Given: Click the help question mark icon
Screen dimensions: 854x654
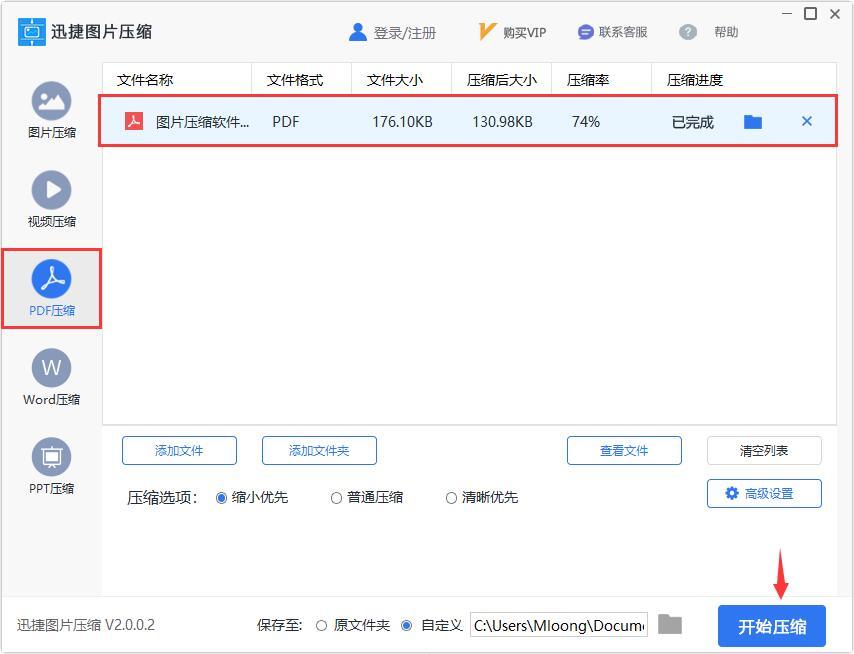Looking at the screenshot, I should [688, 32].
